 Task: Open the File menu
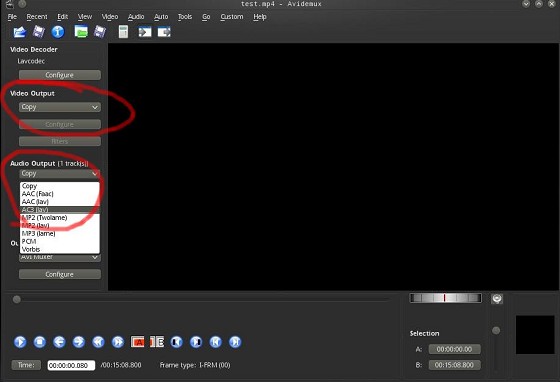(12, 17)
